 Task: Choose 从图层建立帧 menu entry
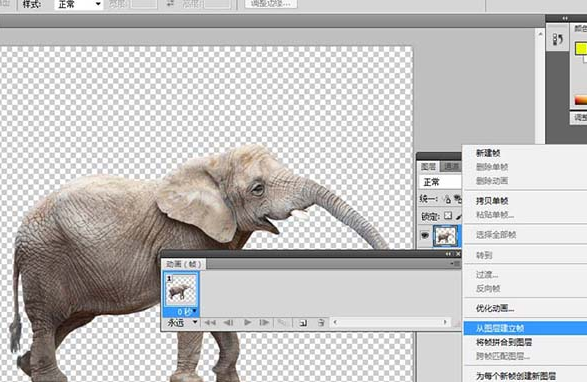(525, 328)
